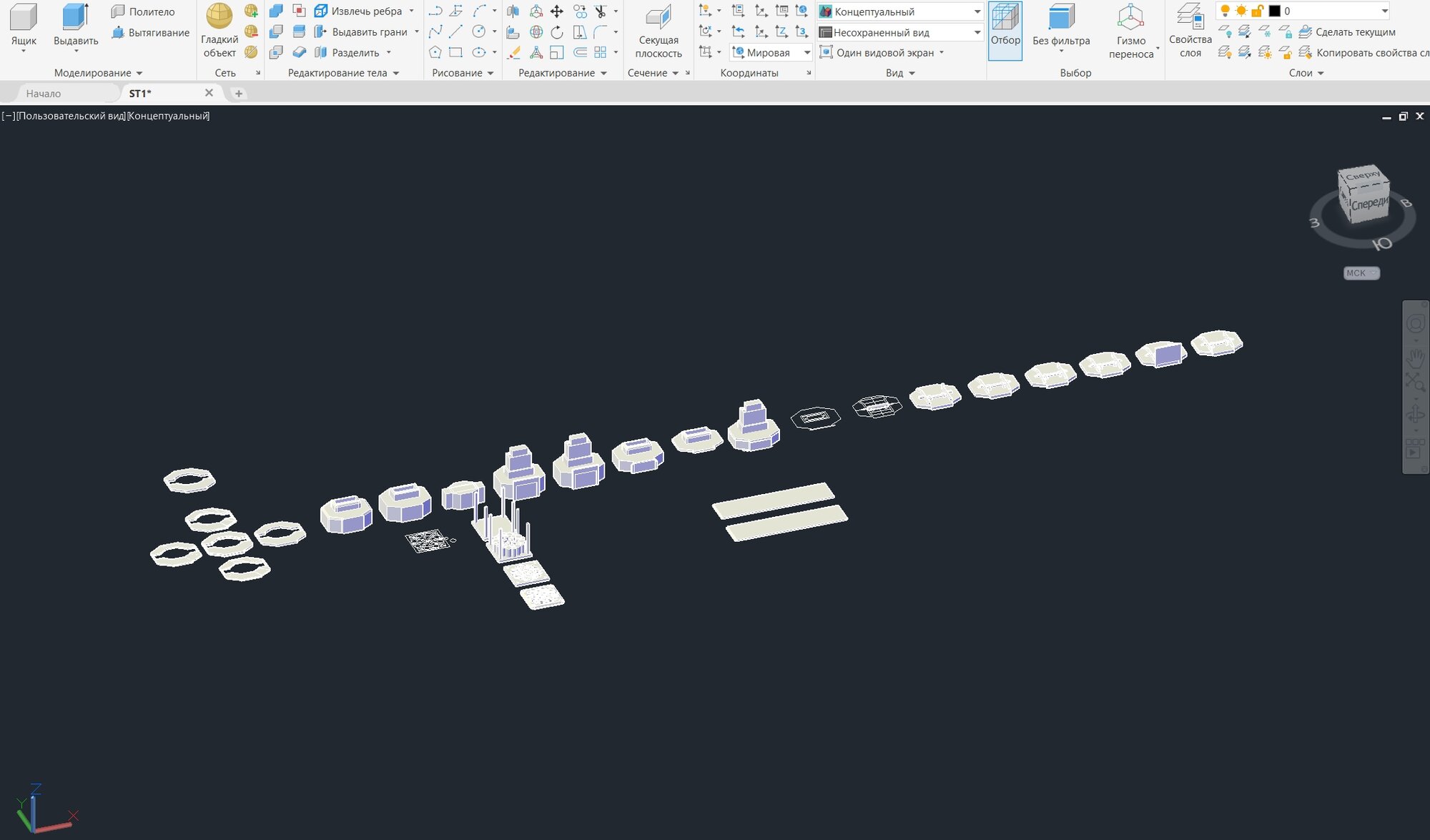
Task: Click the Гизмо переноса gizmo icon
Action: pos(1130,19)
